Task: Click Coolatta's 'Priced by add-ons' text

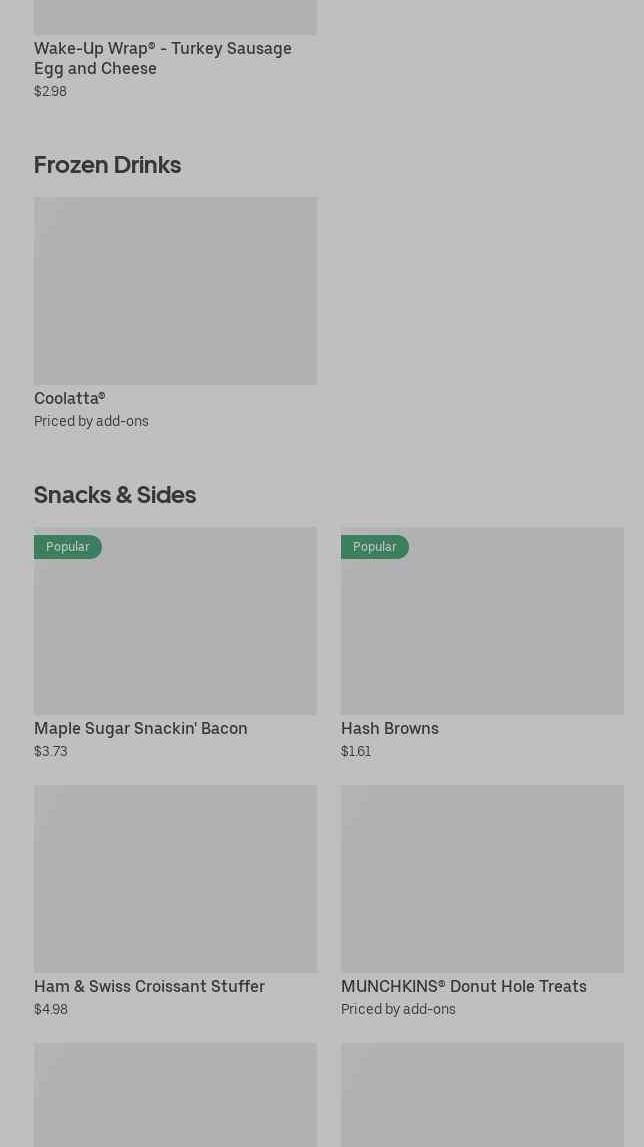Action: pos(91,421)
